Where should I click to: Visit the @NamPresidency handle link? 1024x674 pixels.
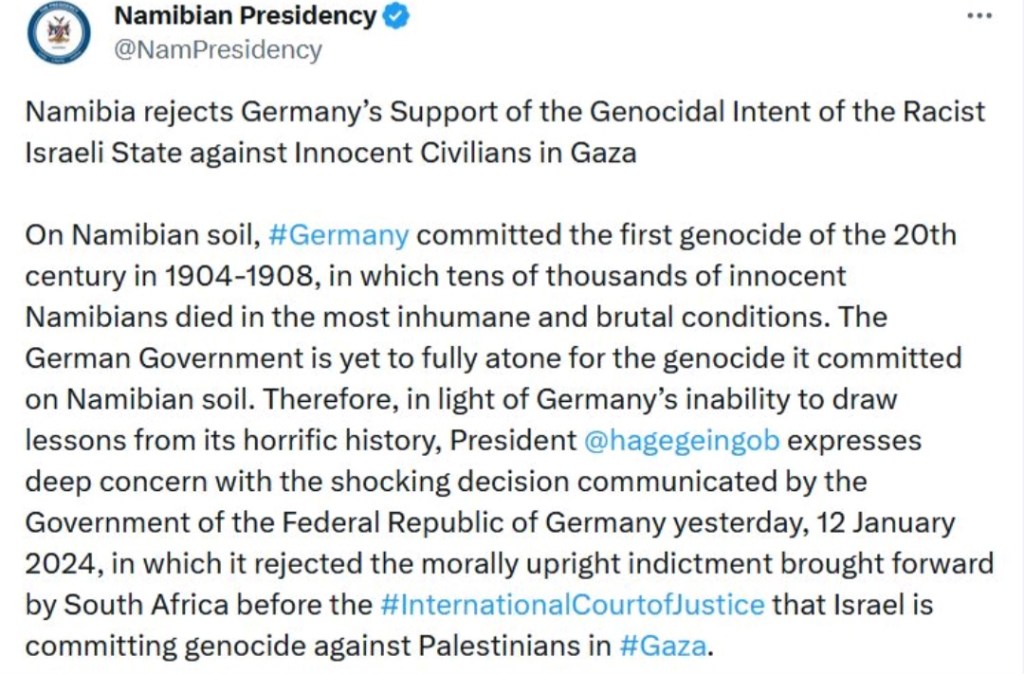click(x=219, y=50)
